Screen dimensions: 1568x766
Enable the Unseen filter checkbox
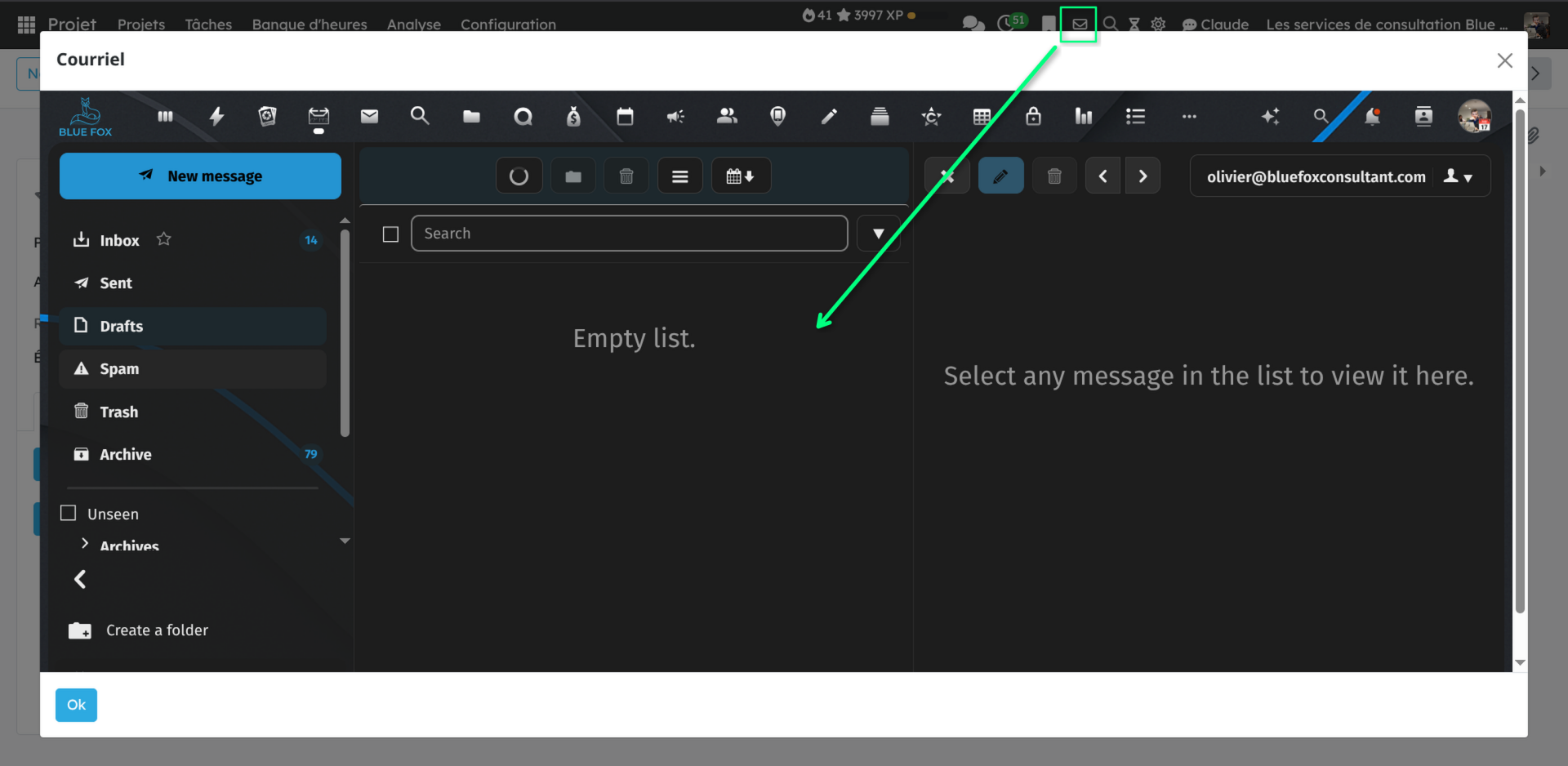69,514
